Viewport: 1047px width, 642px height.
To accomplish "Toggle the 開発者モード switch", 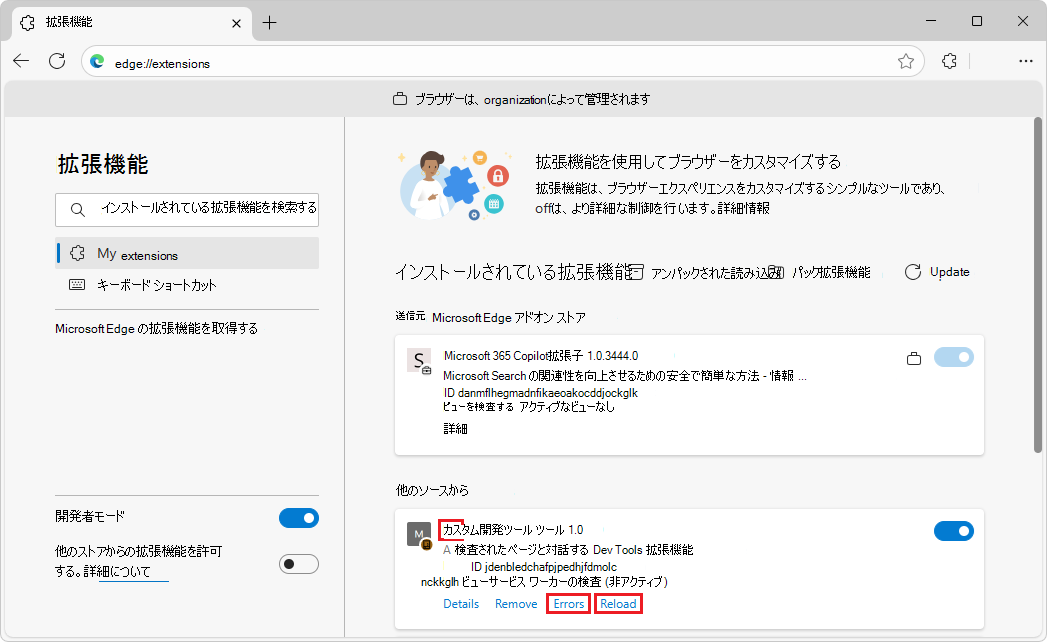I will point(298,518).
